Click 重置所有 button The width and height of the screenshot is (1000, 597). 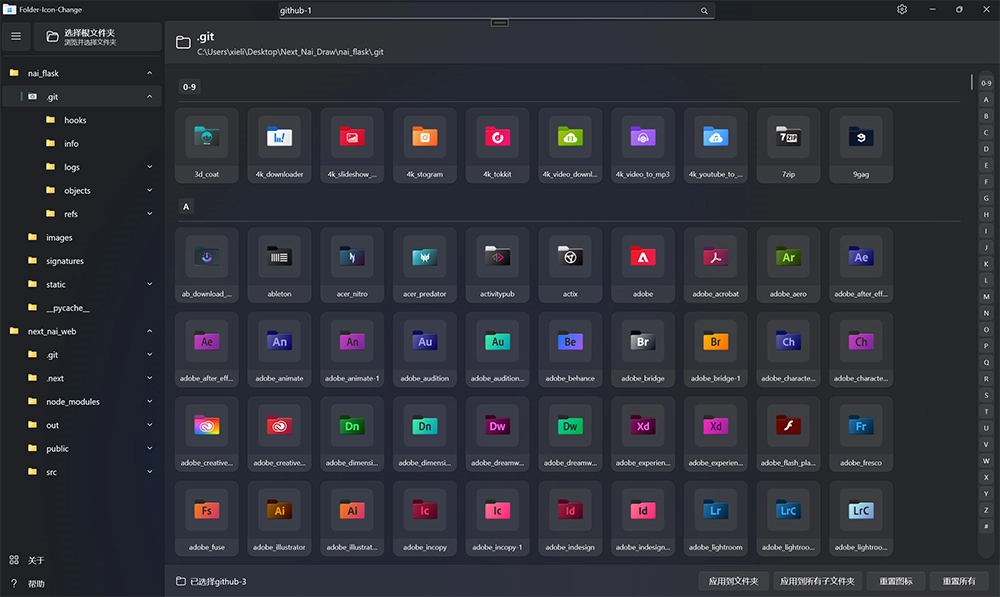959,581
